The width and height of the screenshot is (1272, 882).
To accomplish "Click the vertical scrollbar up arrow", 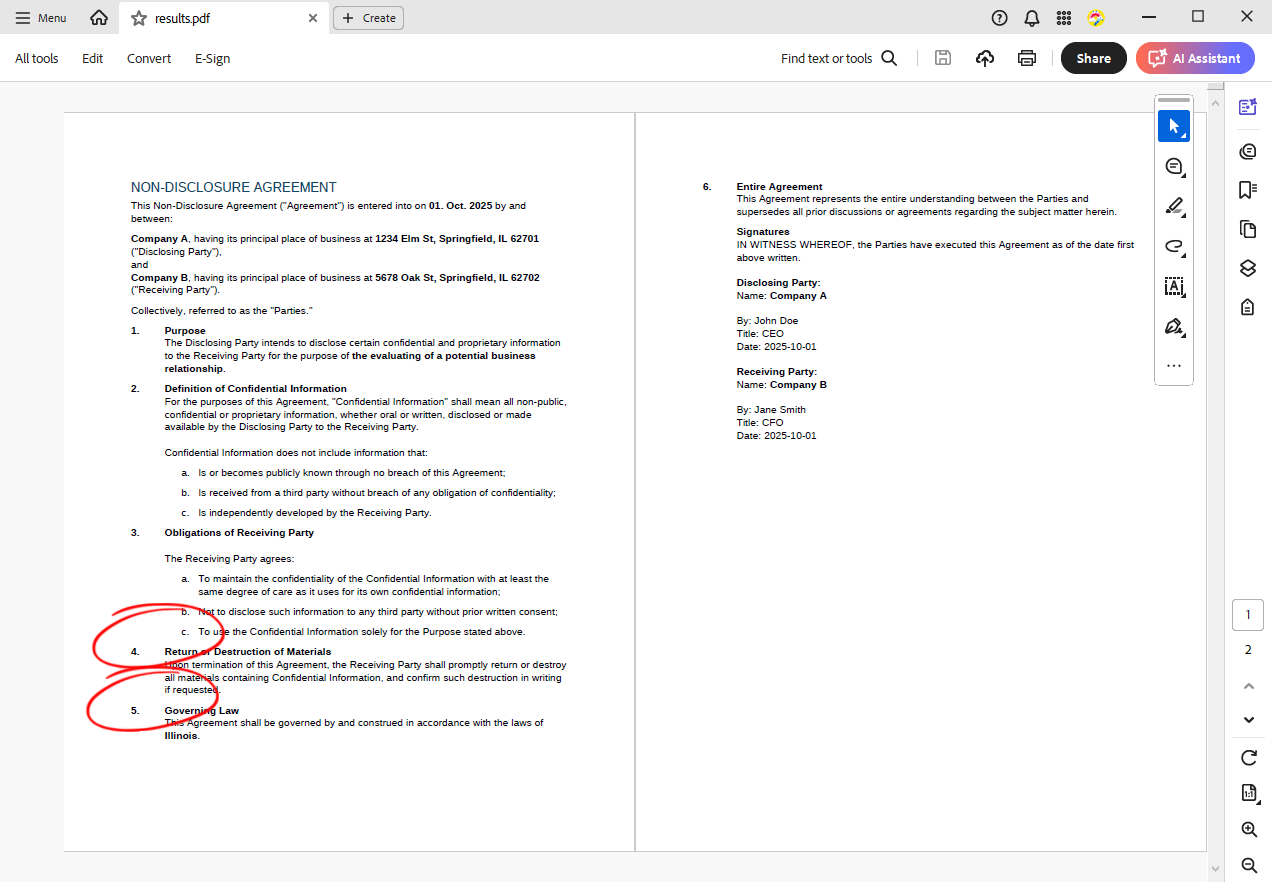I will click(1216, 103).
